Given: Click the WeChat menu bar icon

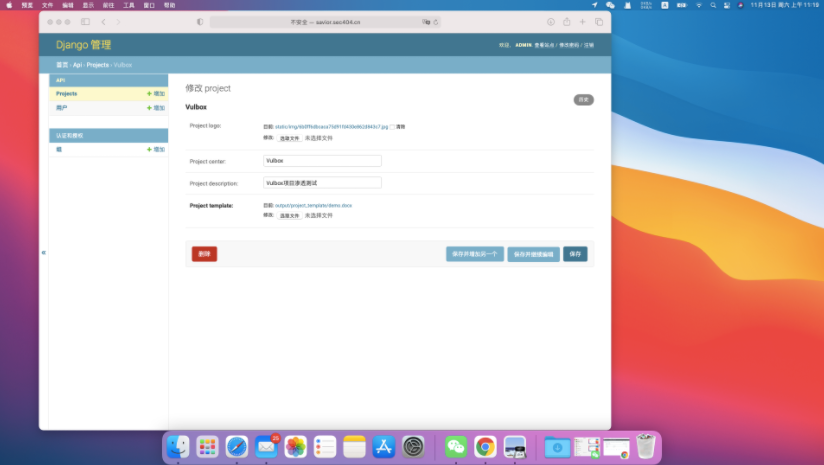Looking at the screenshot, I should 610,5.
